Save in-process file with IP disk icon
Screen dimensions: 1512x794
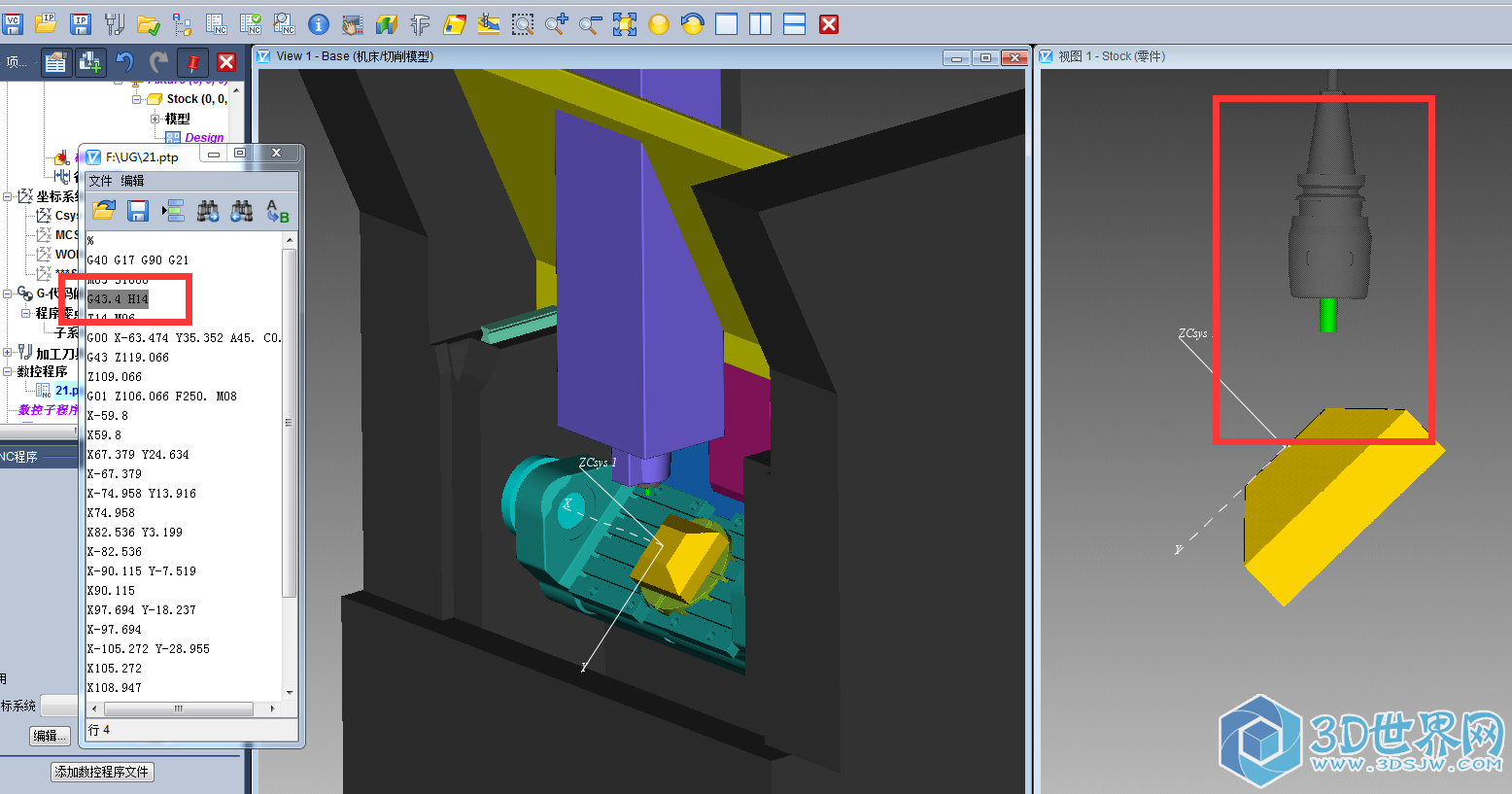coord(81,24)
